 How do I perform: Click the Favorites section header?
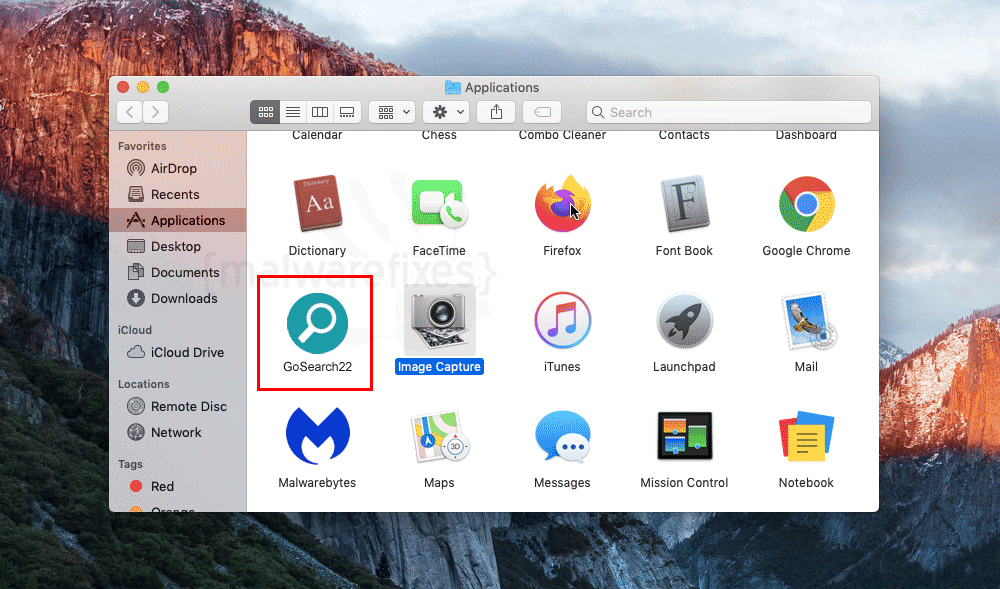point(142,147)
